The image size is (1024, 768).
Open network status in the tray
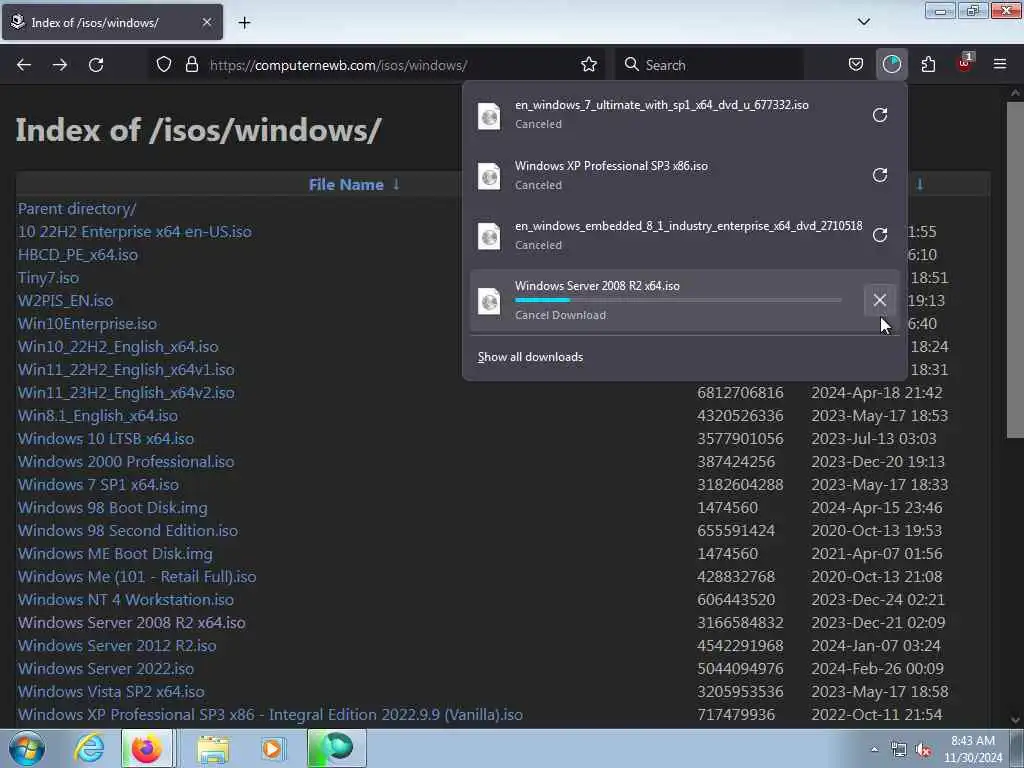click(x=899, y=750)
